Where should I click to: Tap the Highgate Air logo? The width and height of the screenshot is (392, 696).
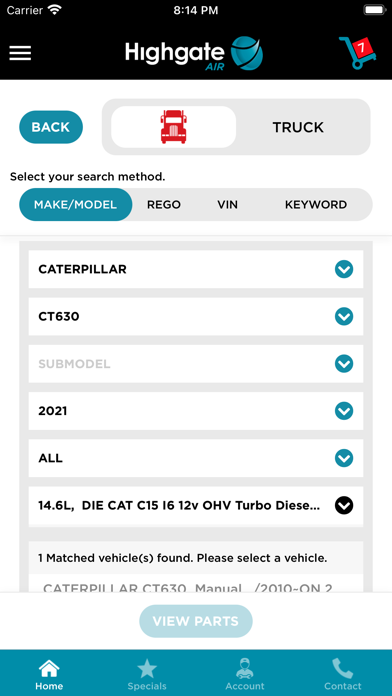tap(194, 53)
